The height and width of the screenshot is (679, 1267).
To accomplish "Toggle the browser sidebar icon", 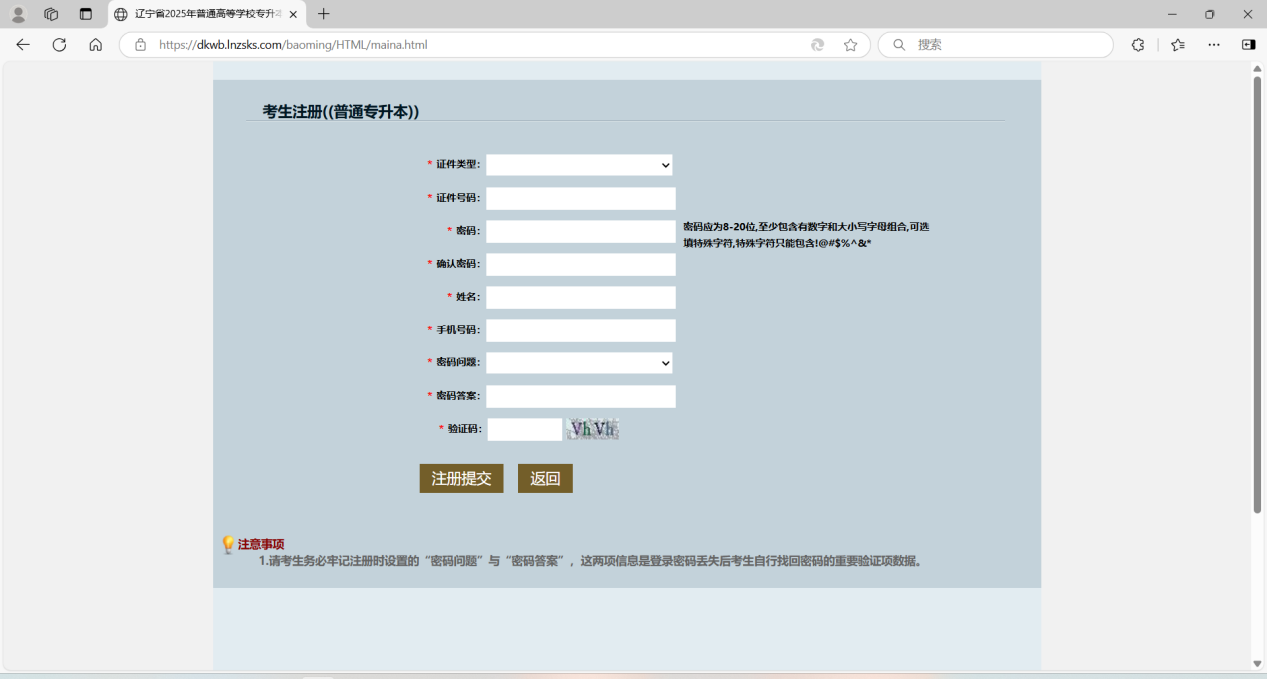I will click(1248, 45).
